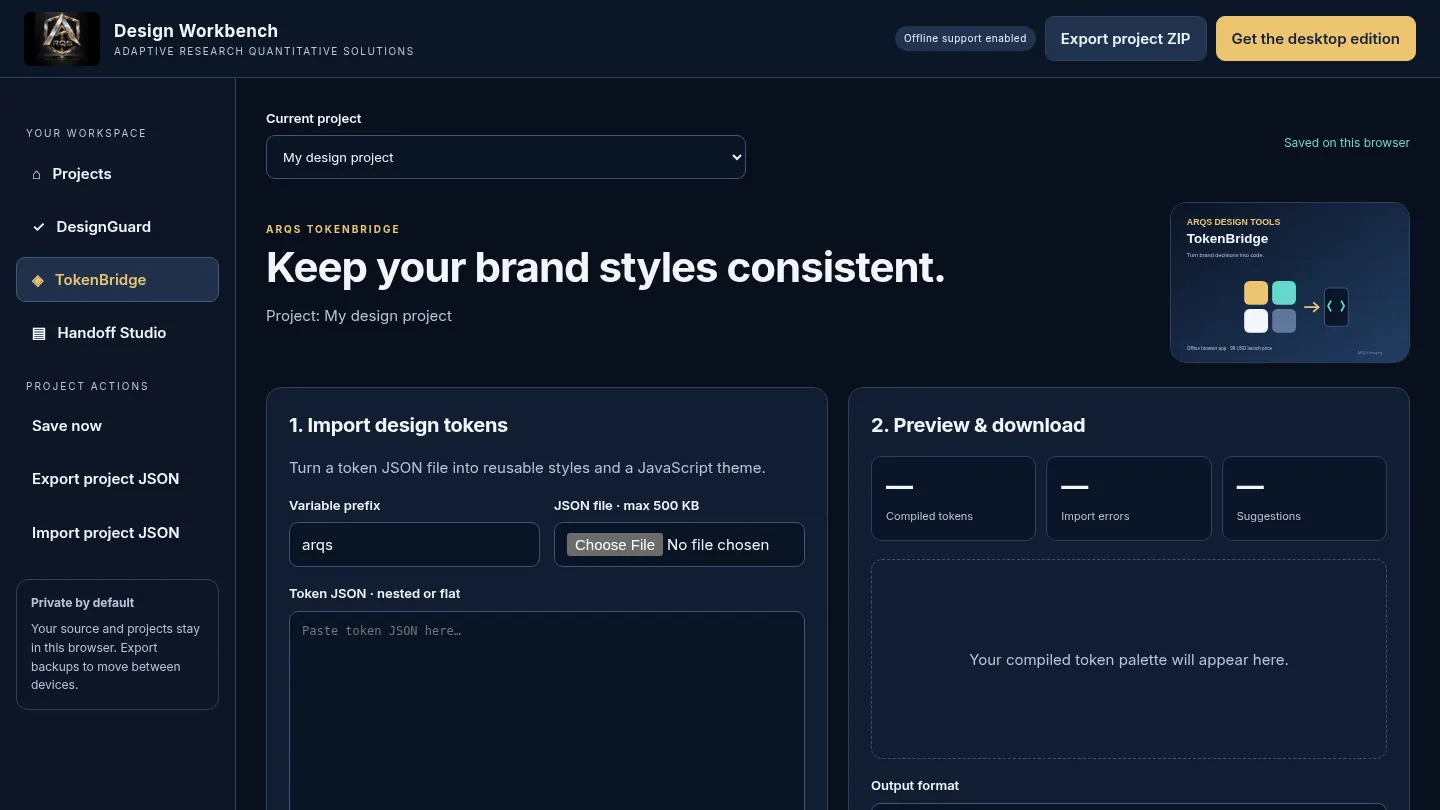The height and width of the screenshot is (810, 1440).
Task: Click Import project JSON
Action: [117, 533]
